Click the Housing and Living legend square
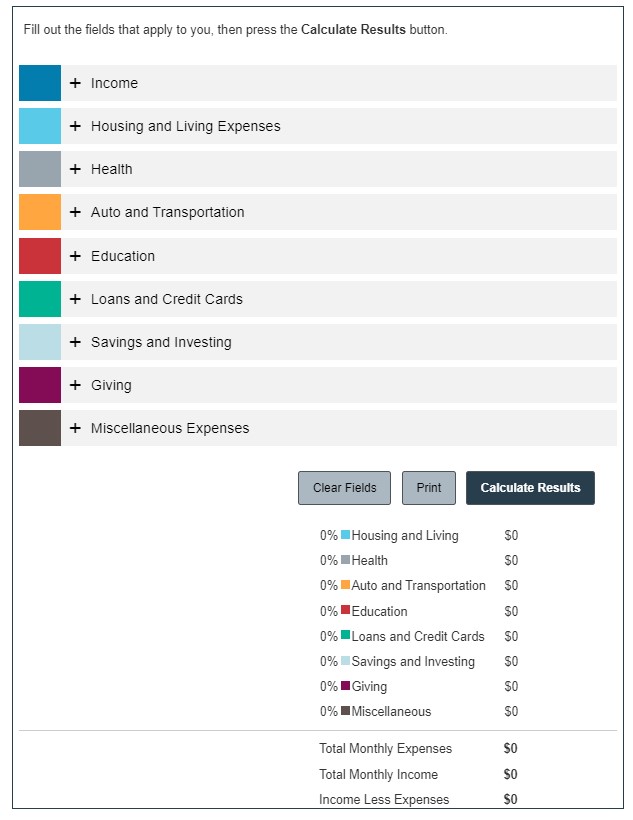 click(x=346, y=535)
